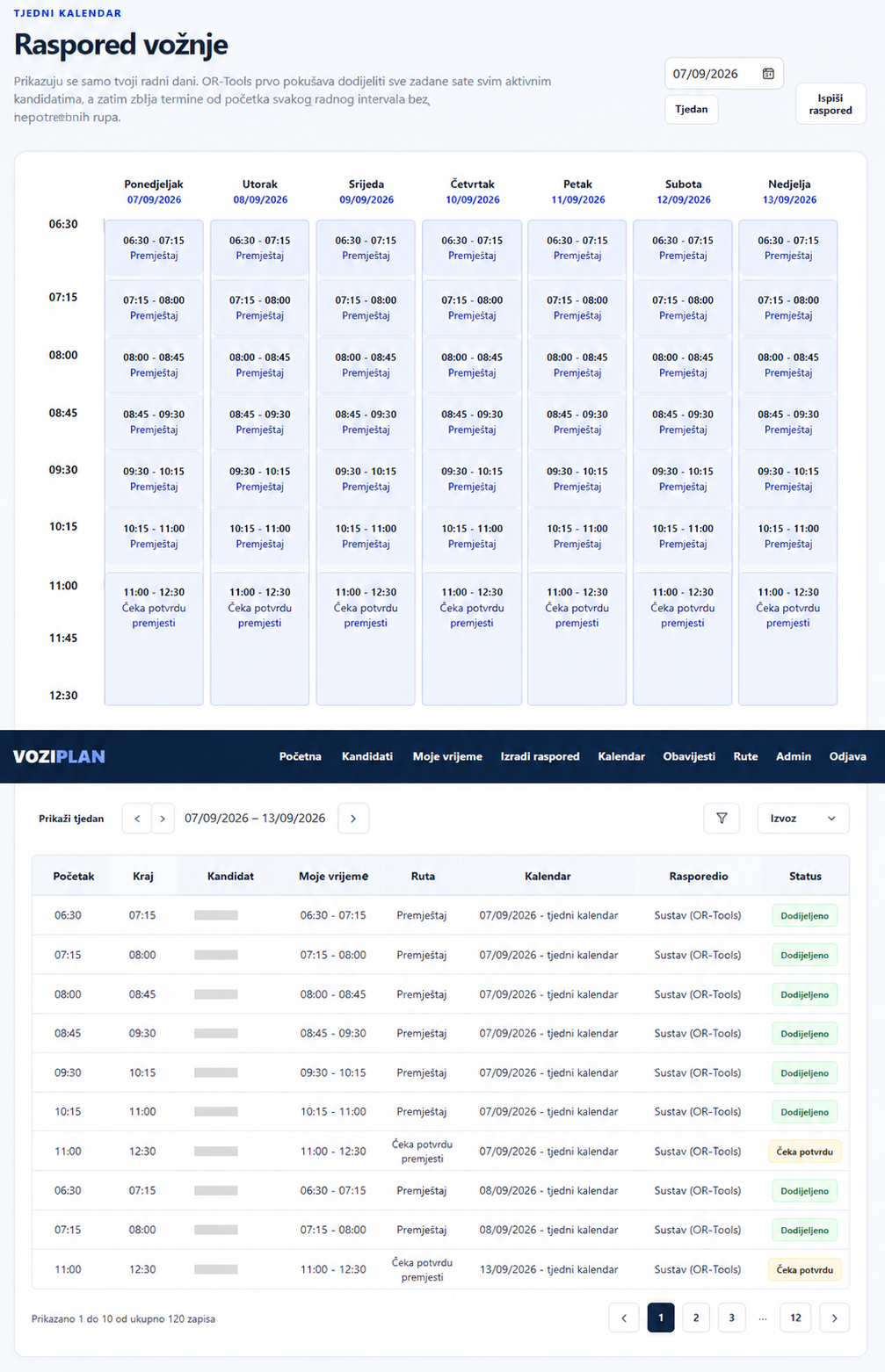Expand the Izvoz export dropdown
885x1372 pixels.
click(803, 819)
